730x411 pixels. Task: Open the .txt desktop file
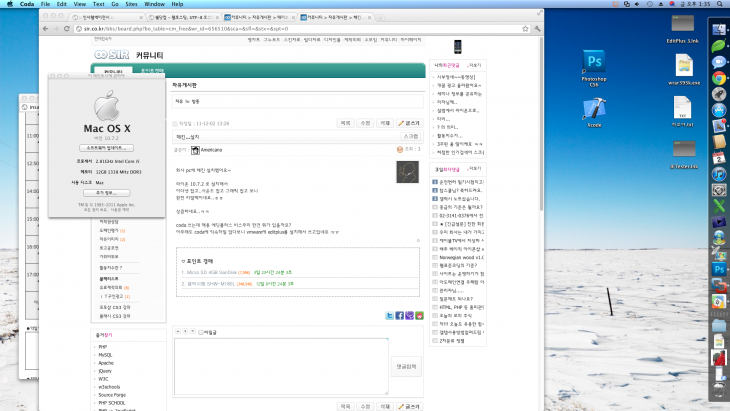[x=683, y=111]
